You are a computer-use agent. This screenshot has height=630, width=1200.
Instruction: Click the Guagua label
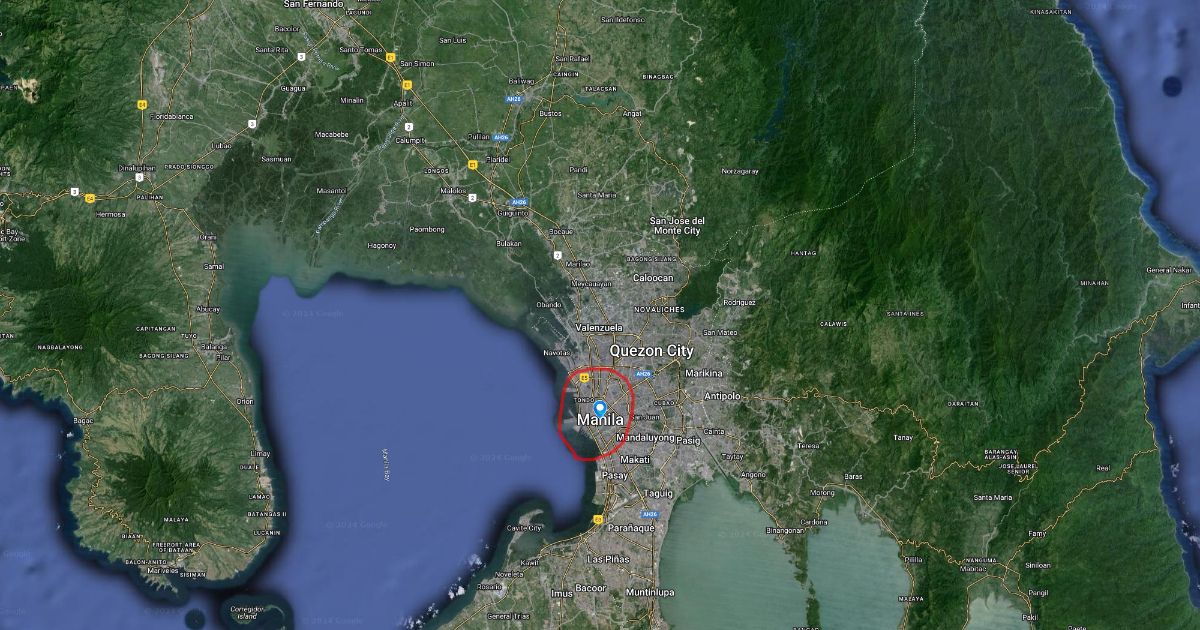(294, 88)
